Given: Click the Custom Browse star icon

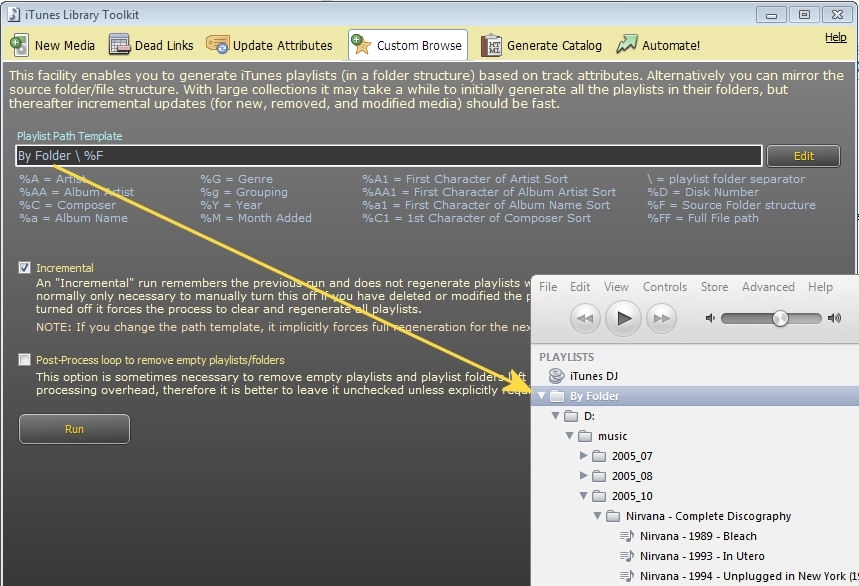Looking at the screenshot, I should pos(361,44).
